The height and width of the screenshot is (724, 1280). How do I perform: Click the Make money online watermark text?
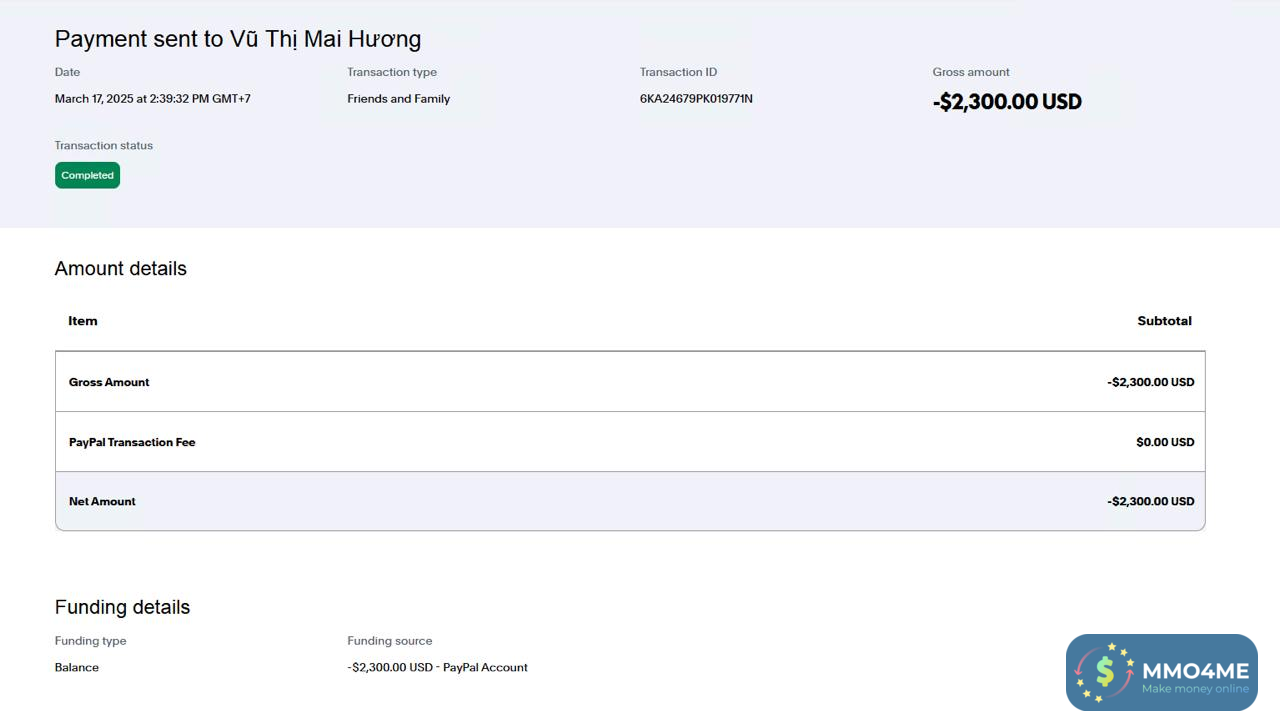(1195, 689)
